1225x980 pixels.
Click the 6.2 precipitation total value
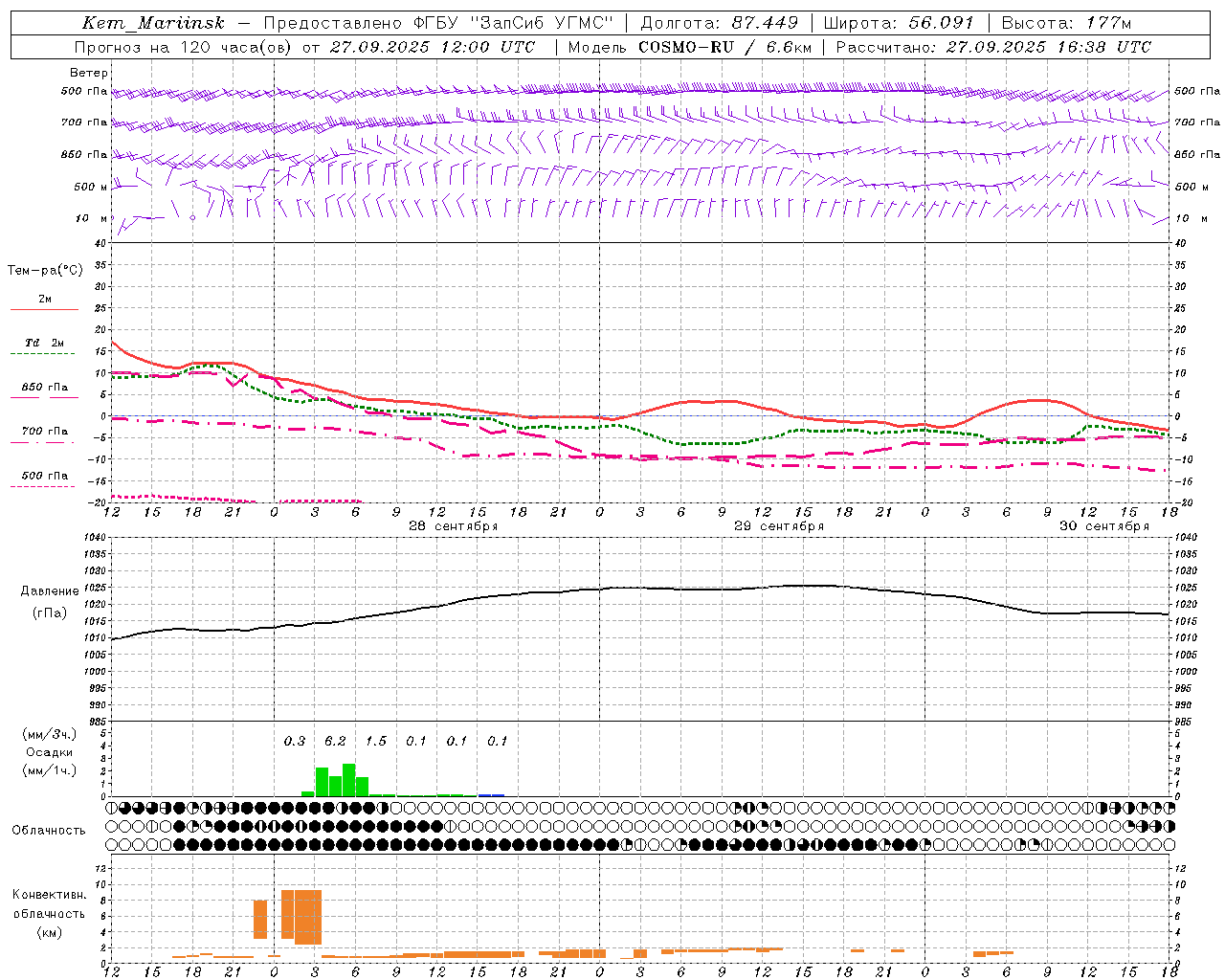pyautogui.click(x=335, y=742)
